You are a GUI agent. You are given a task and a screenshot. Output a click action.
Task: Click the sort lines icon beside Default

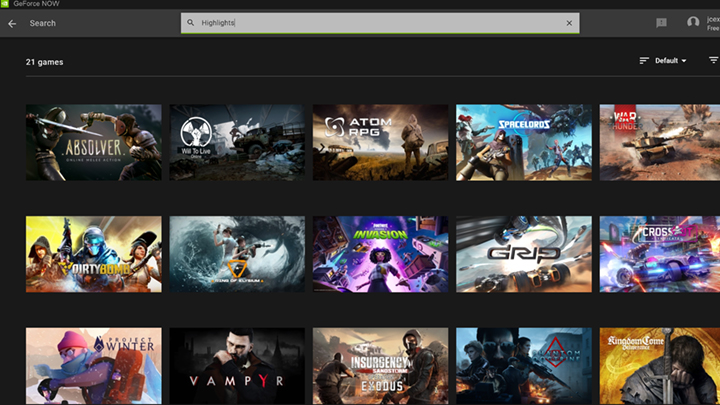pyautogui.click(x=644, y=61)
